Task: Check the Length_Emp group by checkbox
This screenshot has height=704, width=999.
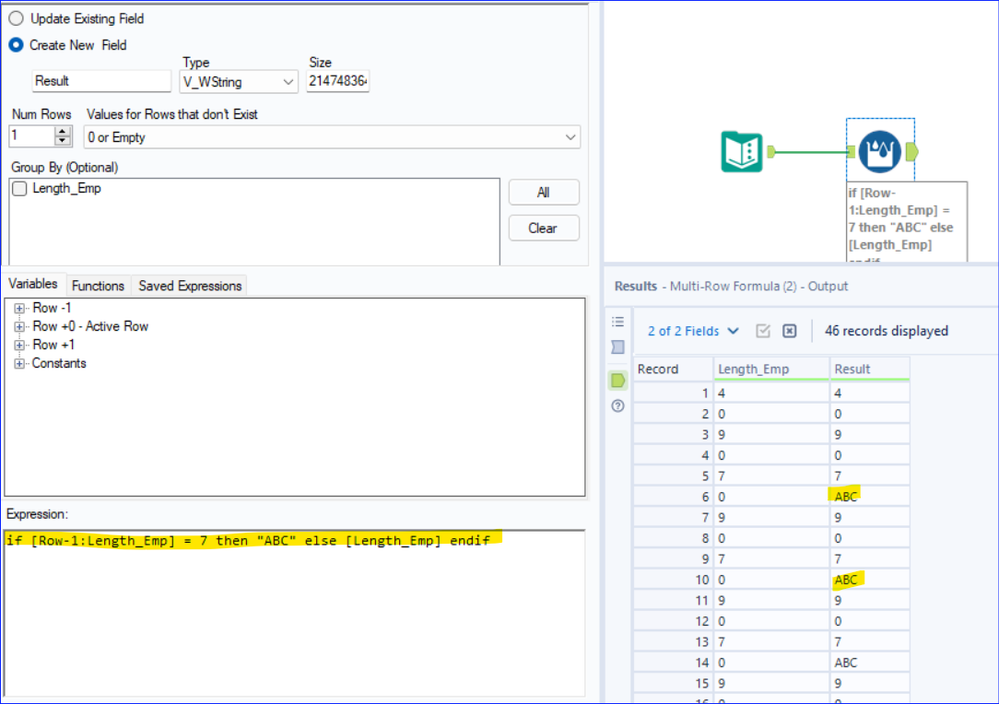Action: (x=20, y=189)
